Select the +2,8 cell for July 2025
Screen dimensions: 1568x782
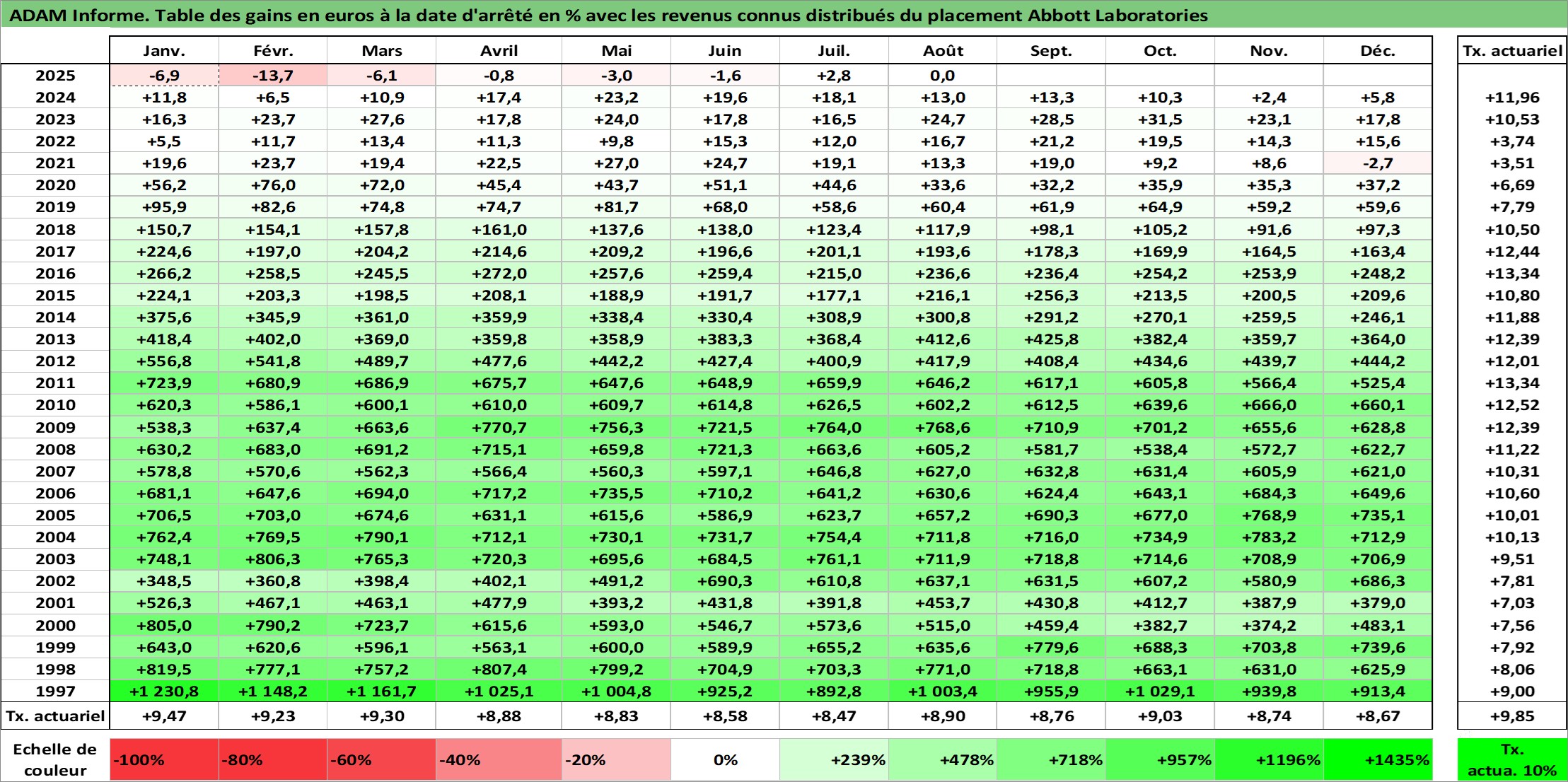pos(834,76)
